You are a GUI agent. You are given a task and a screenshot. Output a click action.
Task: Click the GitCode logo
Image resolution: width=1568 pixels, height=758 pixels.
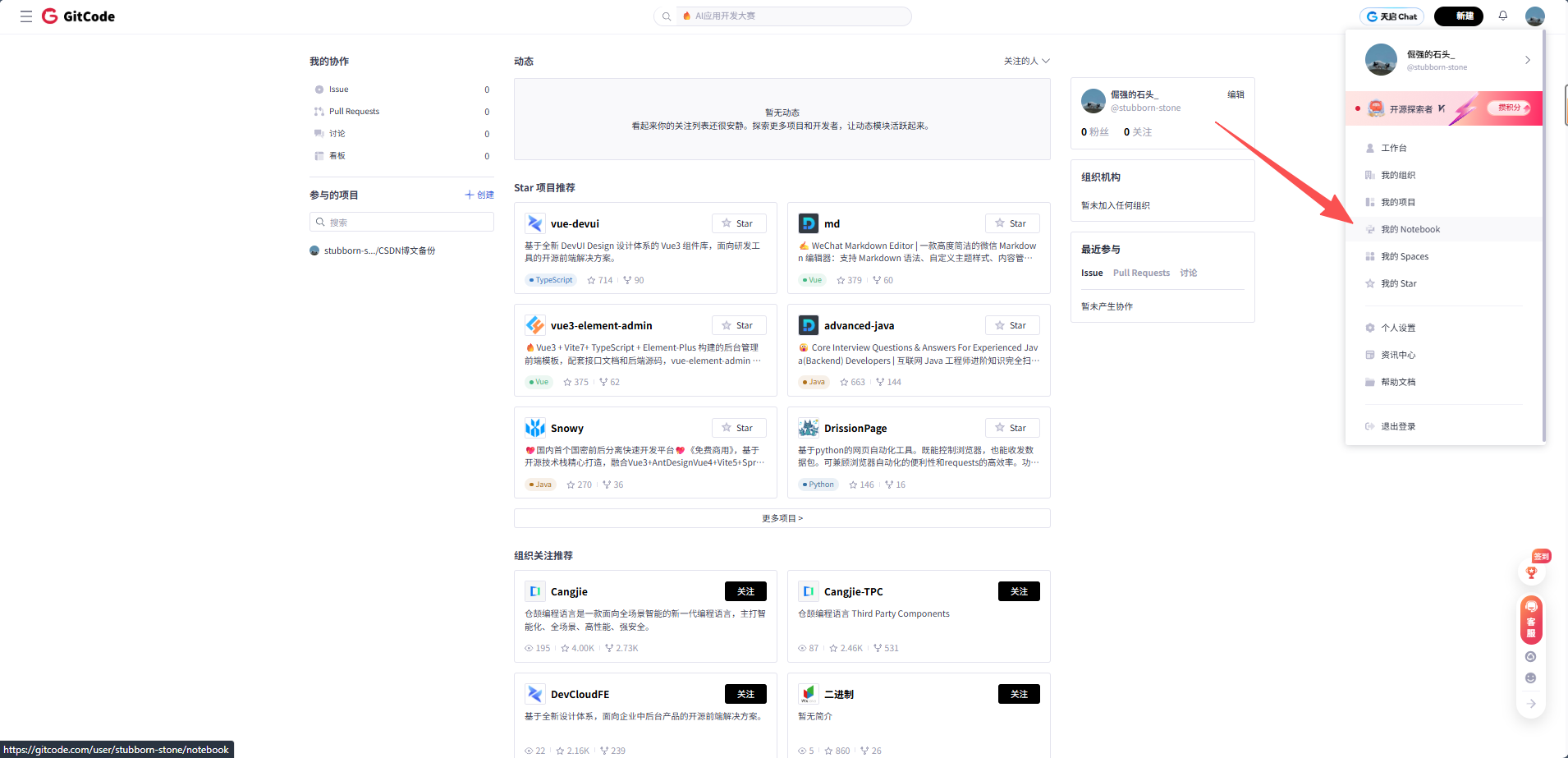point(78,16)
